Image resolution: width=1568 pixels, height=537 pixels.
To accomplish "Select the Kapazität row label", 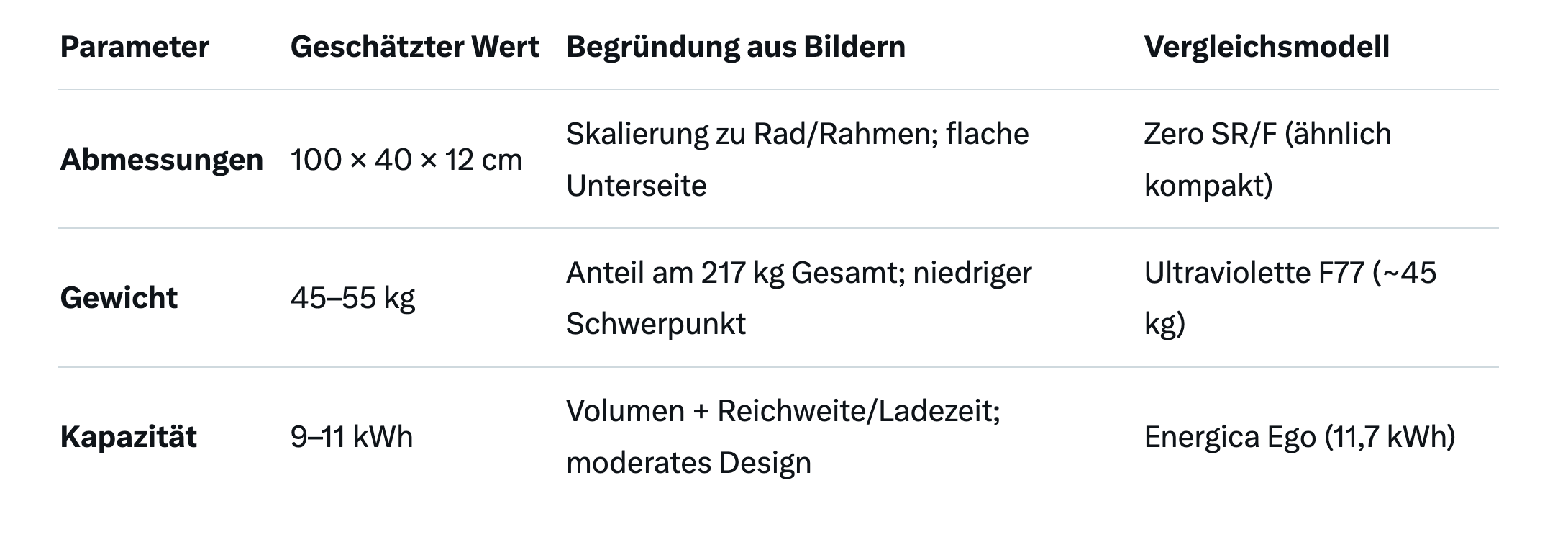I will tap(128, 437).
